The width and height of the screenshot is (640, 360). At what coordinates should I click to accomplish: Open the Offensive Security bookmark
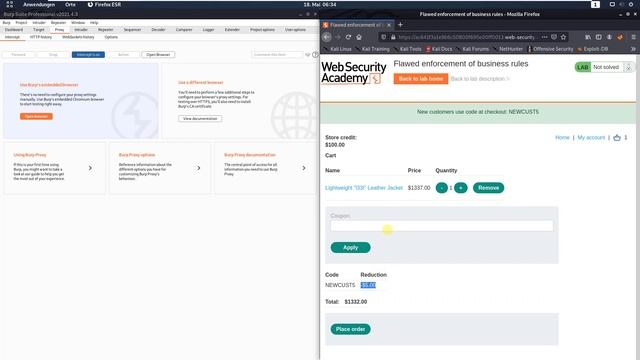(551, 49)
